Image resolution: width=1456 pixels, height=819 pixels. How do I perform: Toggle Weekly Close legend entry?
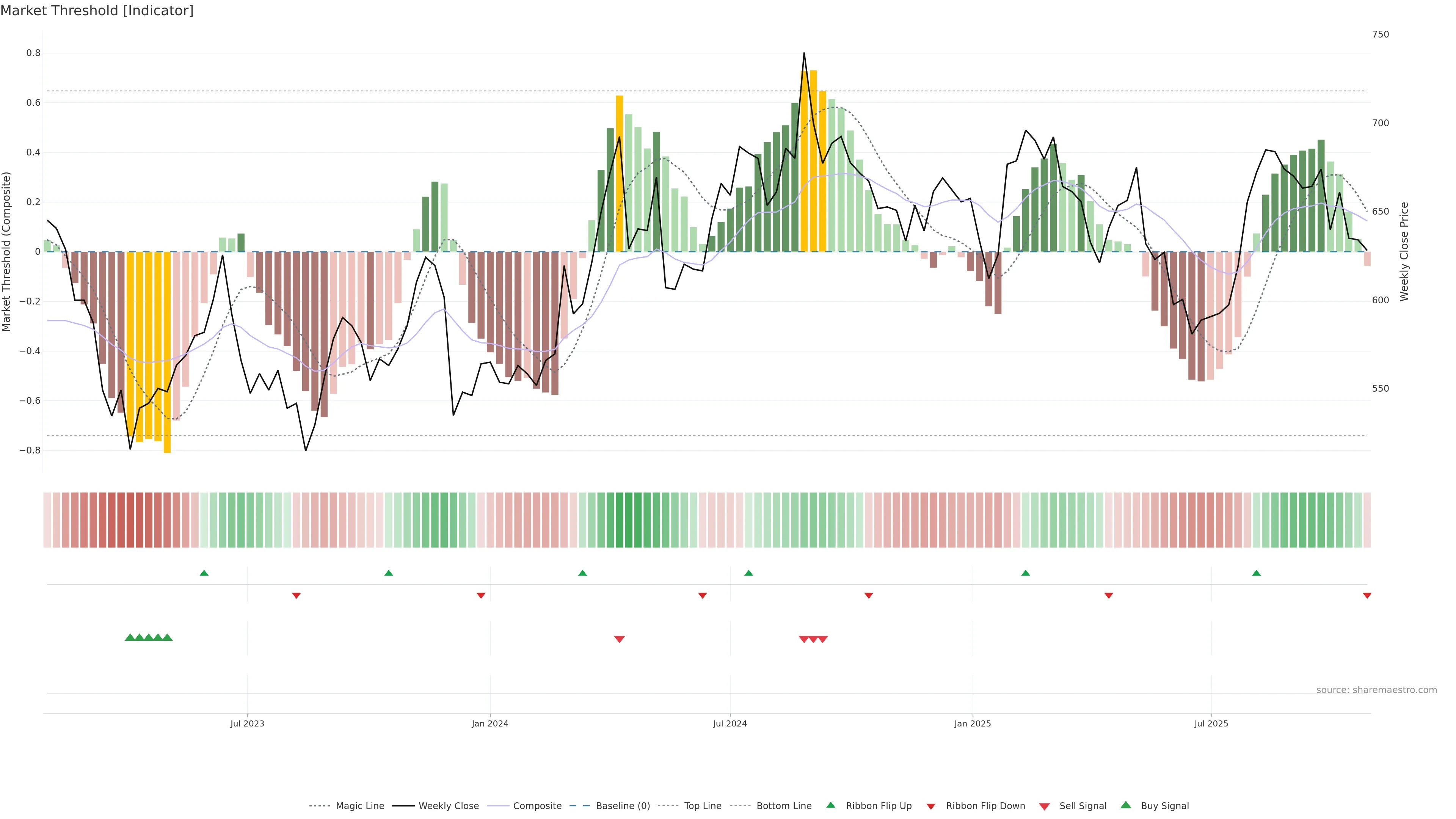tap(448, 806)
